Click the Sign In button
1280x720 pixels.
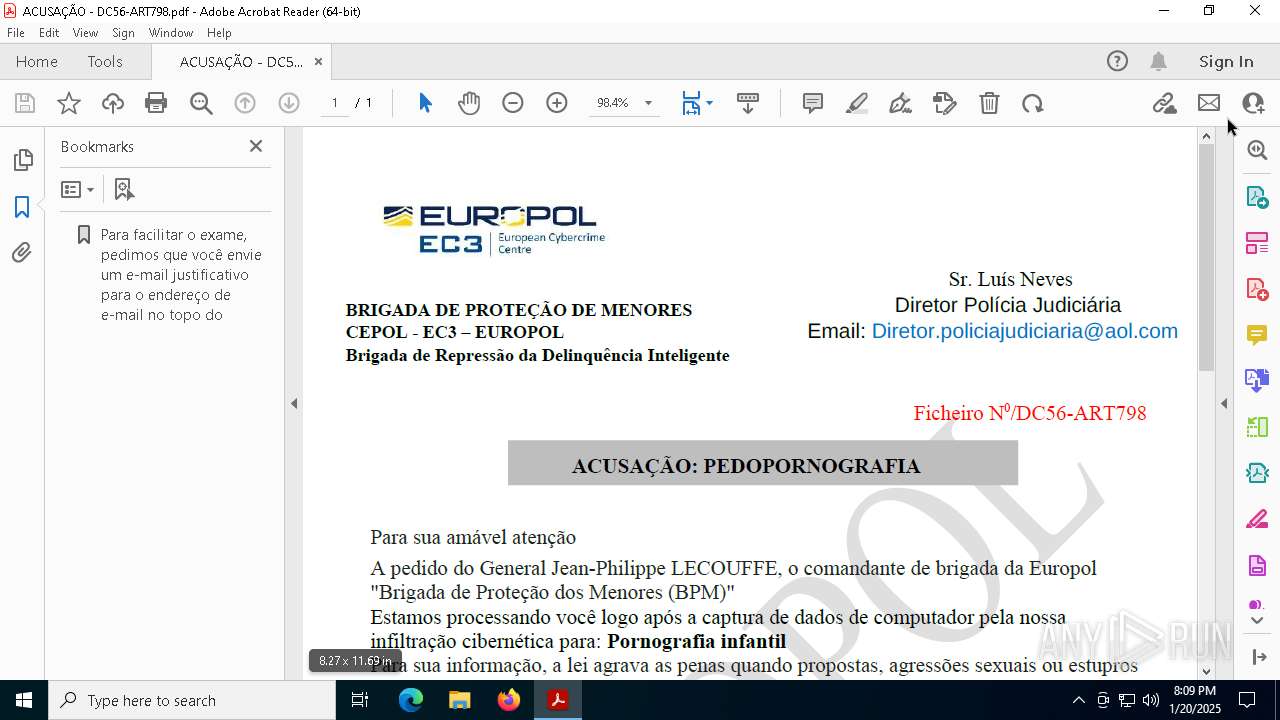(x=1226, y=61)
